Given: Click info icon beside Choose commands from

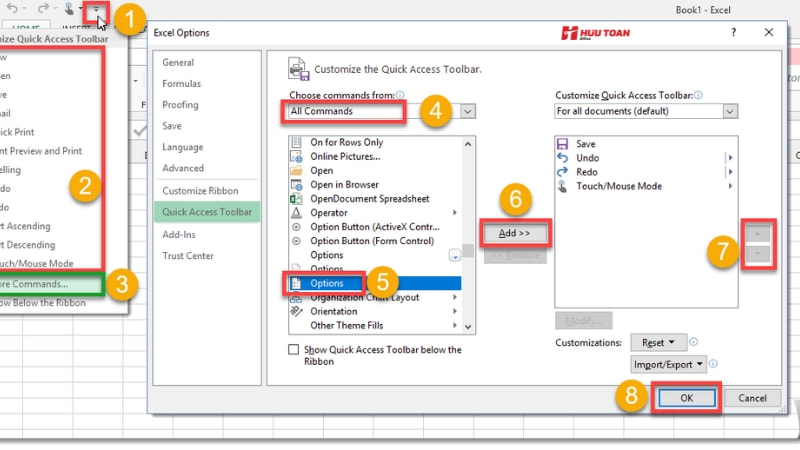Looking at the screenshot, I should [x=400, y=95].
